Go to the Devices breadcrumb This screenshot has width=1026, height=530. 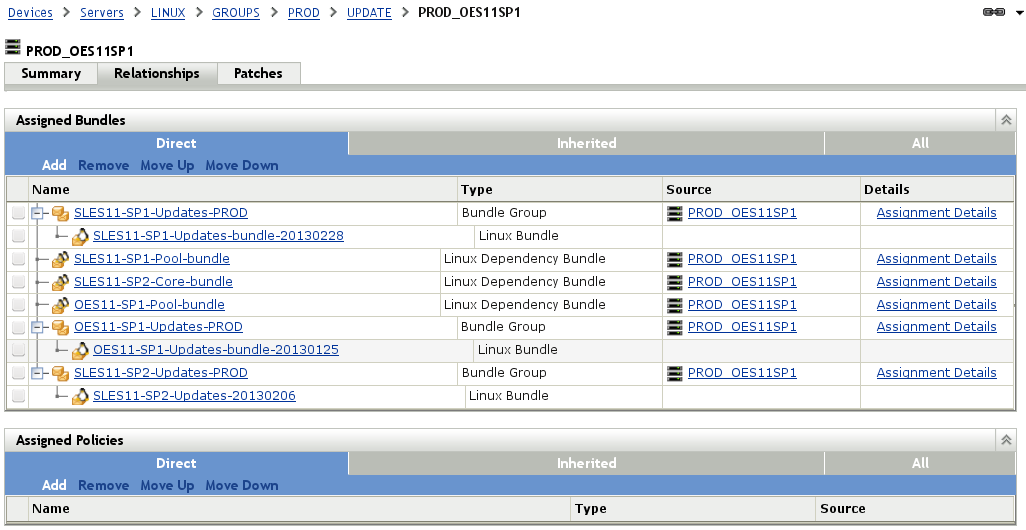click(30, 12)
